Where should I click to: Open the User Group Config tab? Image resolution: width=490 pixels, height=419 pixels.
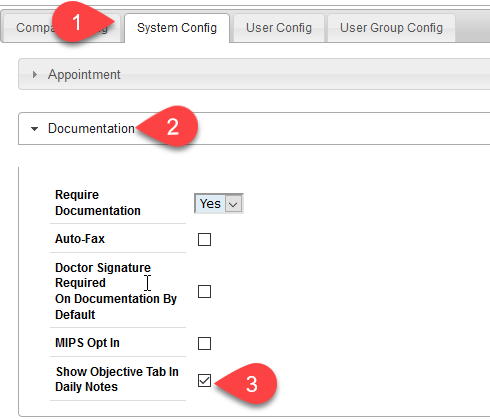391,28
